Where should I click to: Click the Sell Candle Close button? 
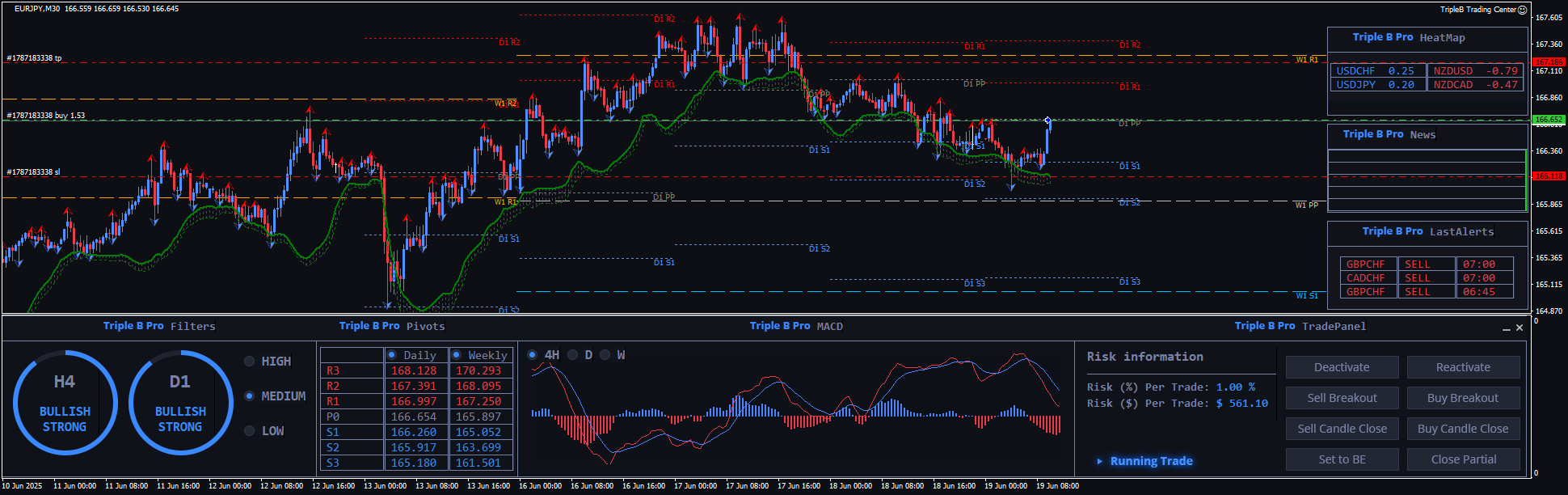point(1342,429)
